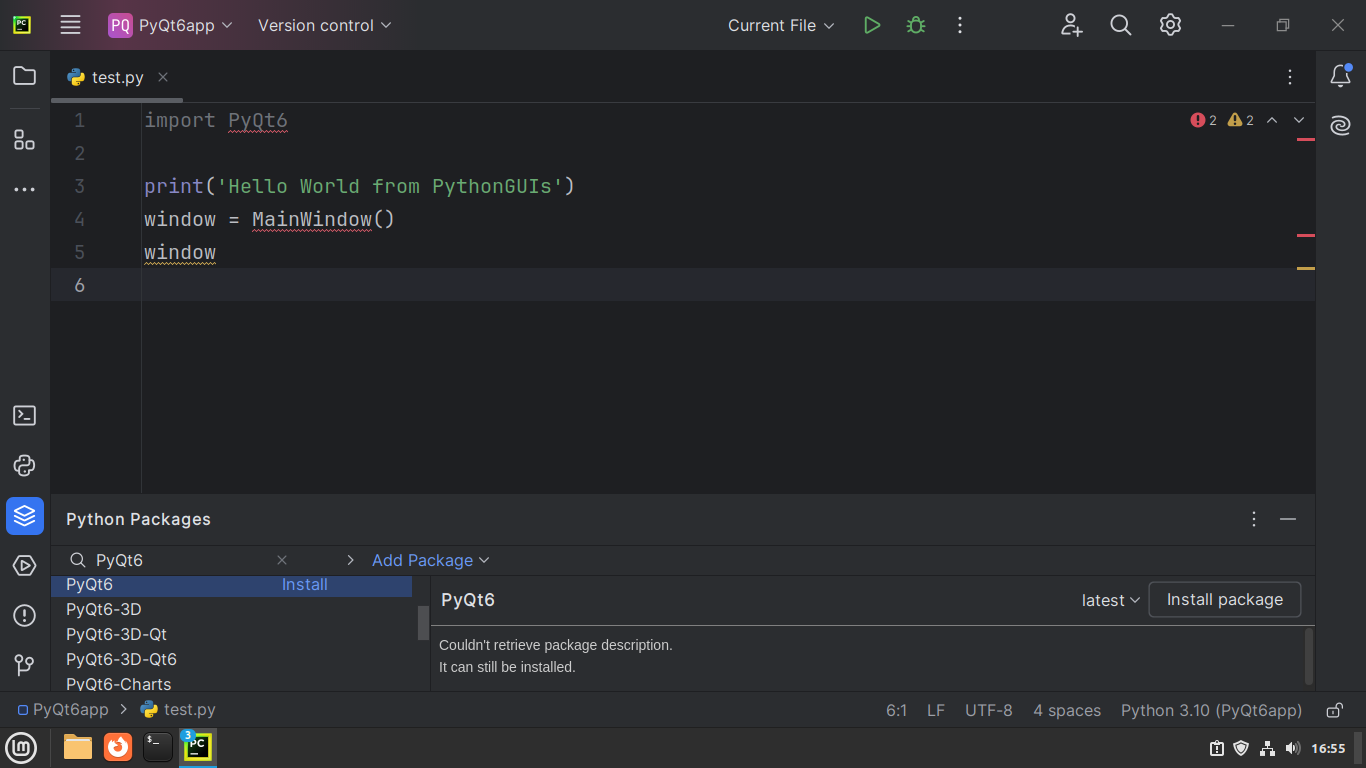Image resolution: width=1366 pixels, height=768 pixels.
Task: Open editor tab options menu
Action: (1290, 77)
